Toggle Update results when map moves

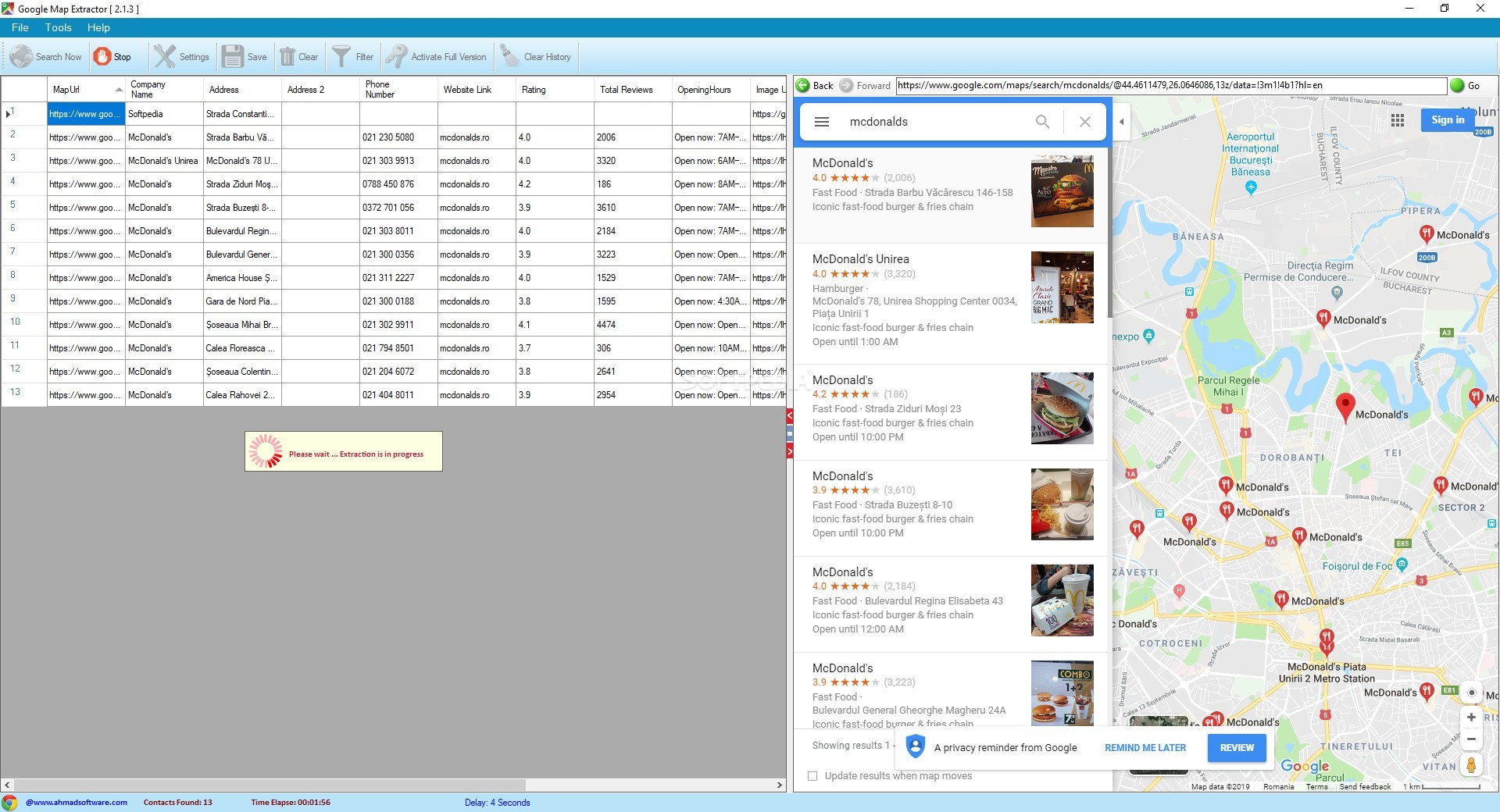tap(812, 776)
